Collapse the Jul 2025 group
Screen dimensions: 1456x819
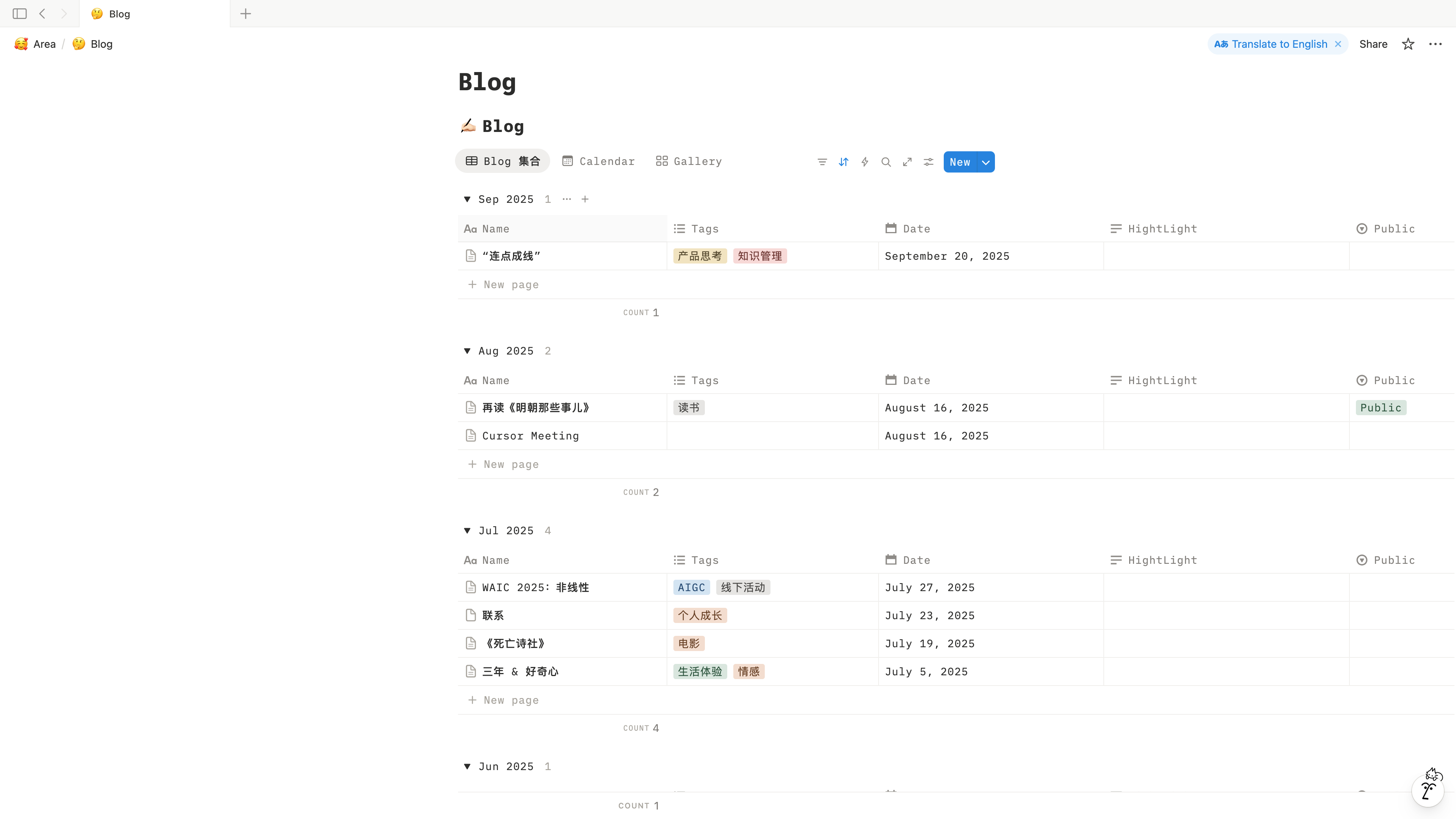pos(467,530)
